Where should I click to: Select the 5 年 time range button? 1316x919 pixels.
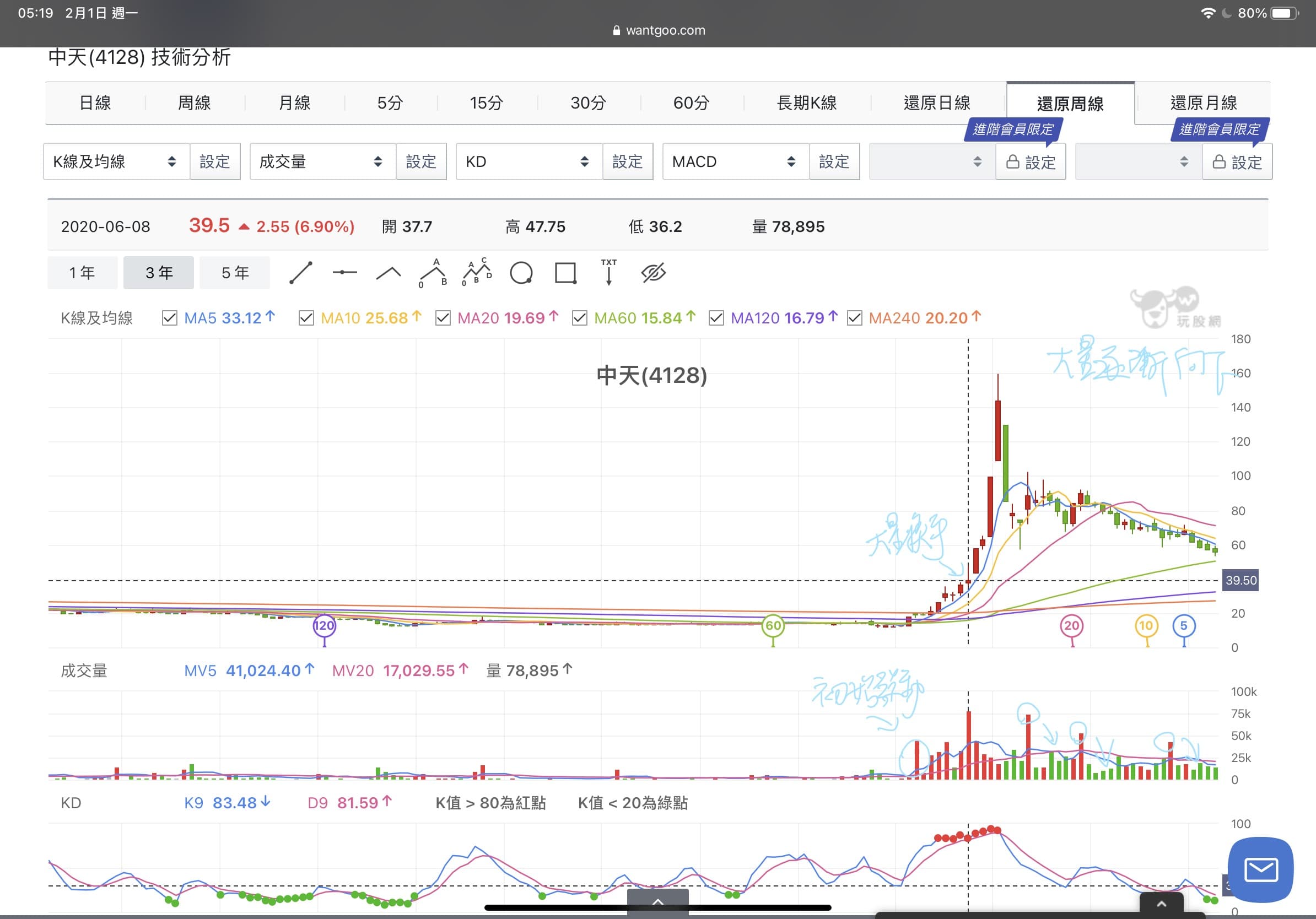coord(235,273)
